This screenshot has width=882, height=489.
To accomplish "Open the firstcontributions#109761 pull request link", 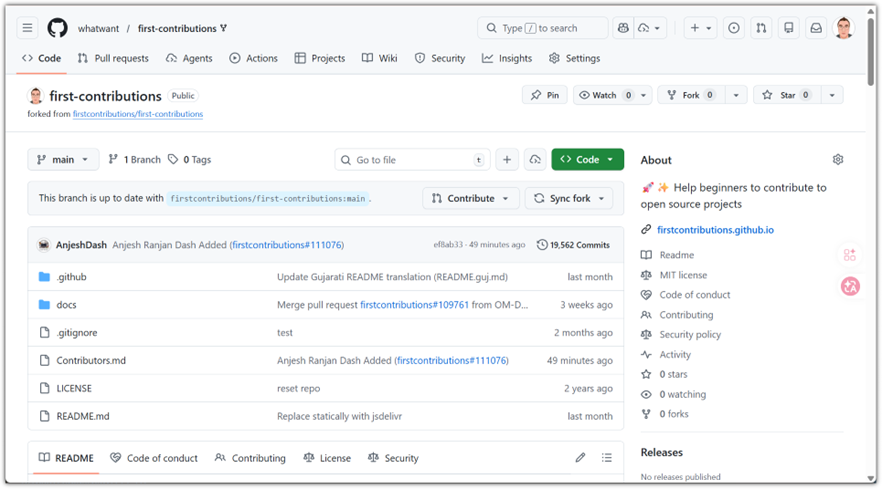I will point(414,304).
